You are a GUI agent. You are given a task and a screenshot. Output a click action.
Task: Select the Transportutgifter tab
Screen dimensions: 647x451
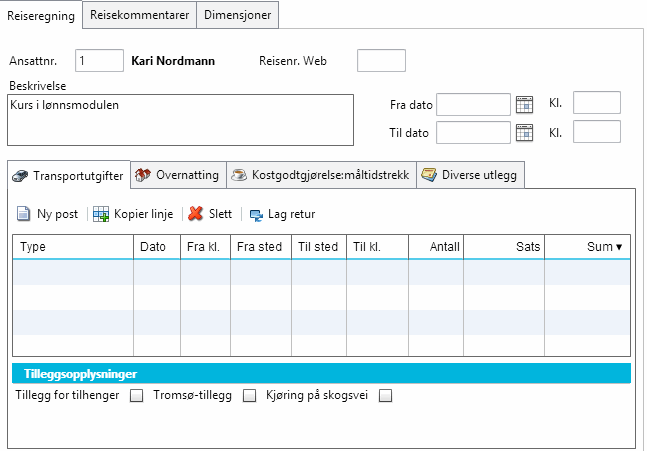tap(68, 175)
